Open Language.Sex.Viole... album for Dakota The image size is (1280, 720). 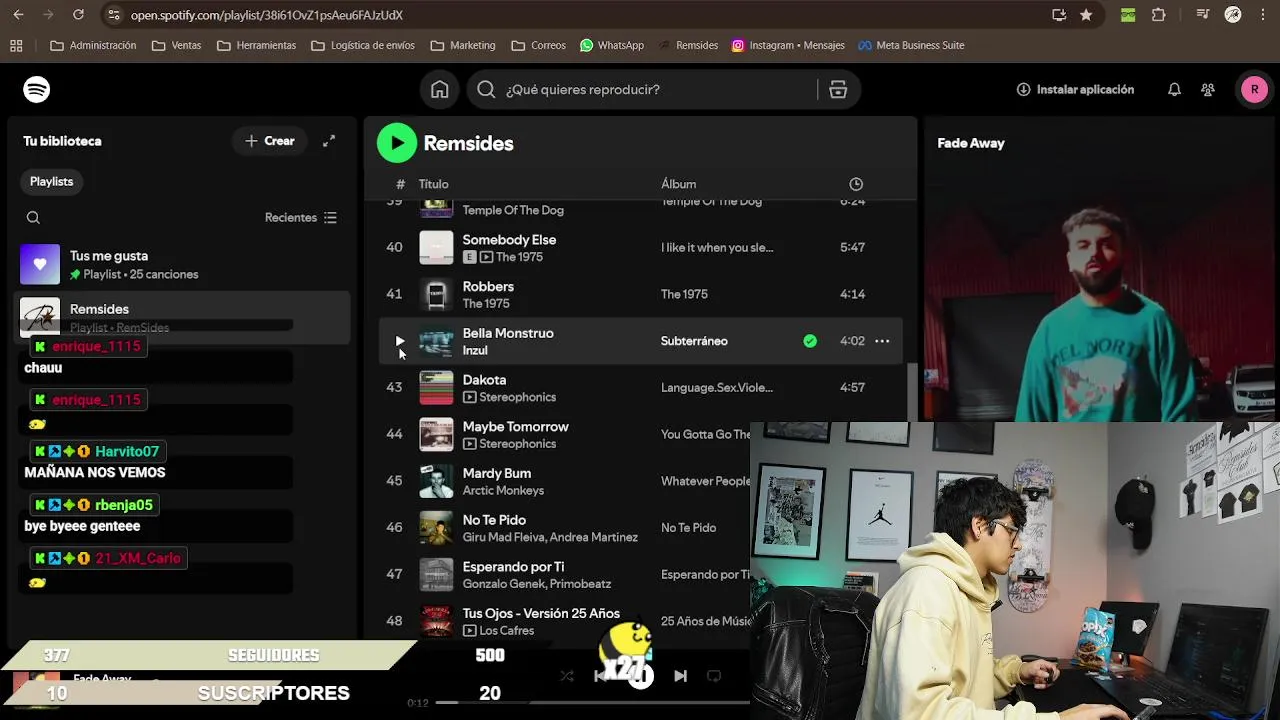(717, 388)
